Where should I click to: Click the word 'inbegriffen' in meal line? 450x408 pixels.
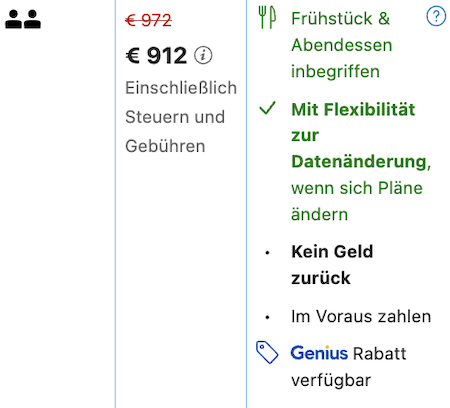[x=335, y=72]
